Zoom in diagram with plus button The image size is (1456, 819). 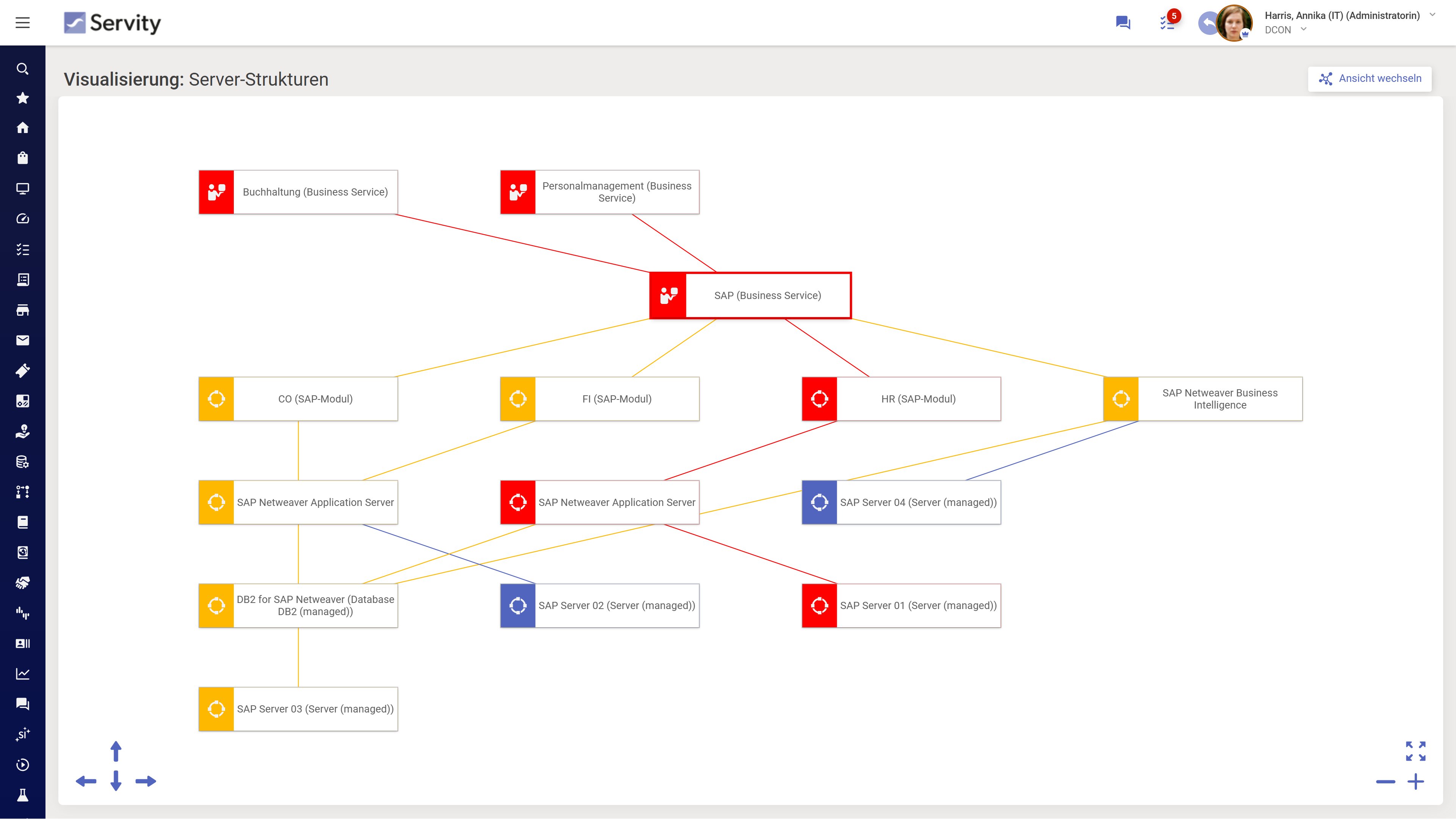pyautogui.click(x=1415, y=782)
